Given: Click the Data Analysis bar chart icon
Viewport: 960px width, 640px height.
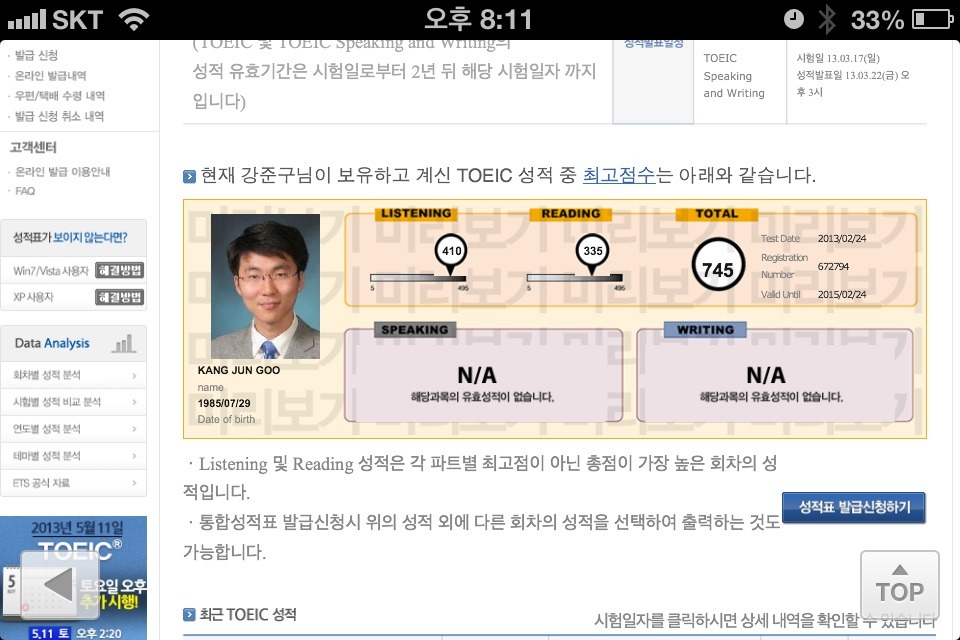Looking at the screenshot, I should (124, 343).
